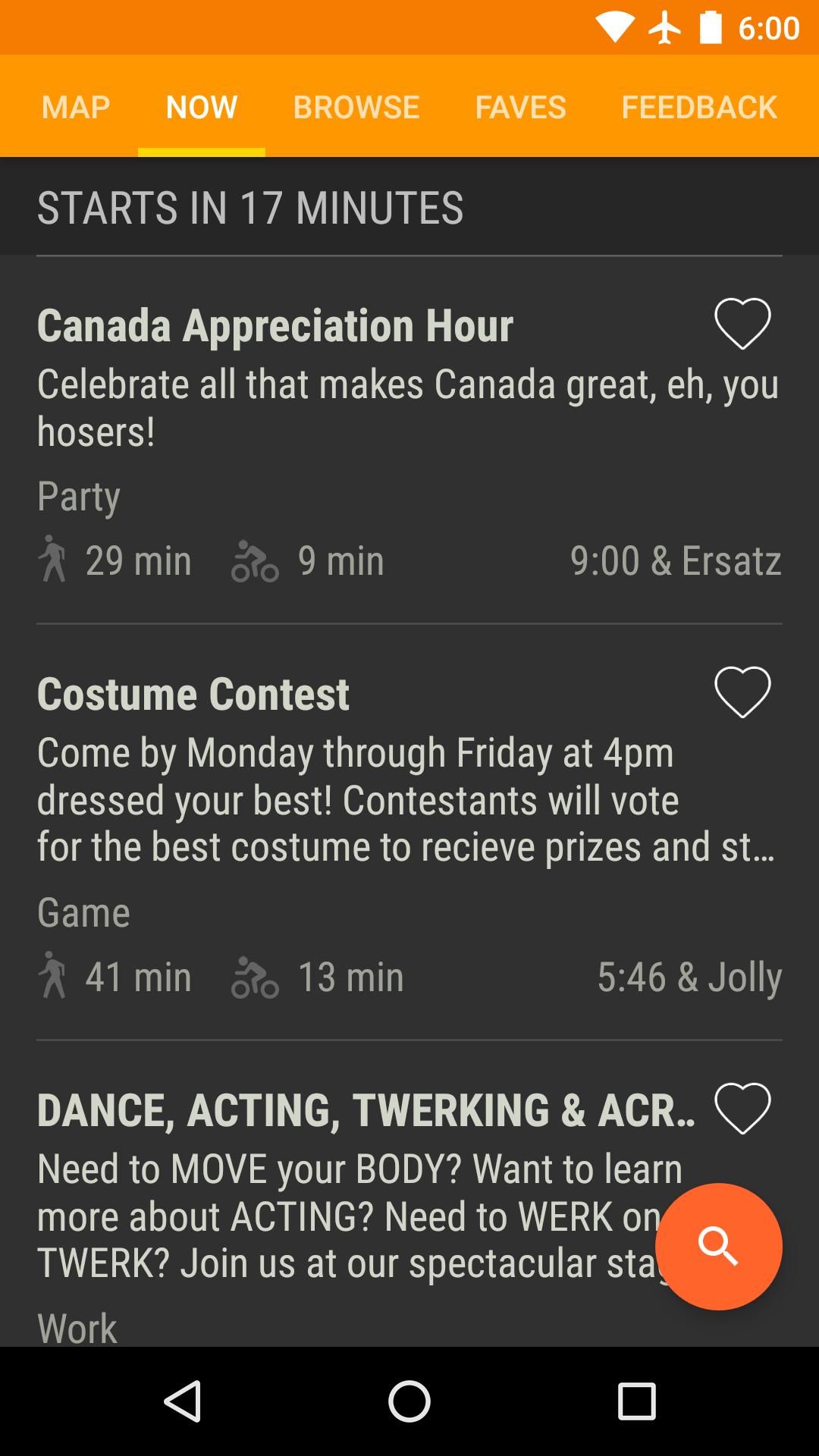The width and height of the screenshot is (819, 1456).
Task: Tap the walking icon for Canada Appreciation Hour
Action: [x=53, y=560]
